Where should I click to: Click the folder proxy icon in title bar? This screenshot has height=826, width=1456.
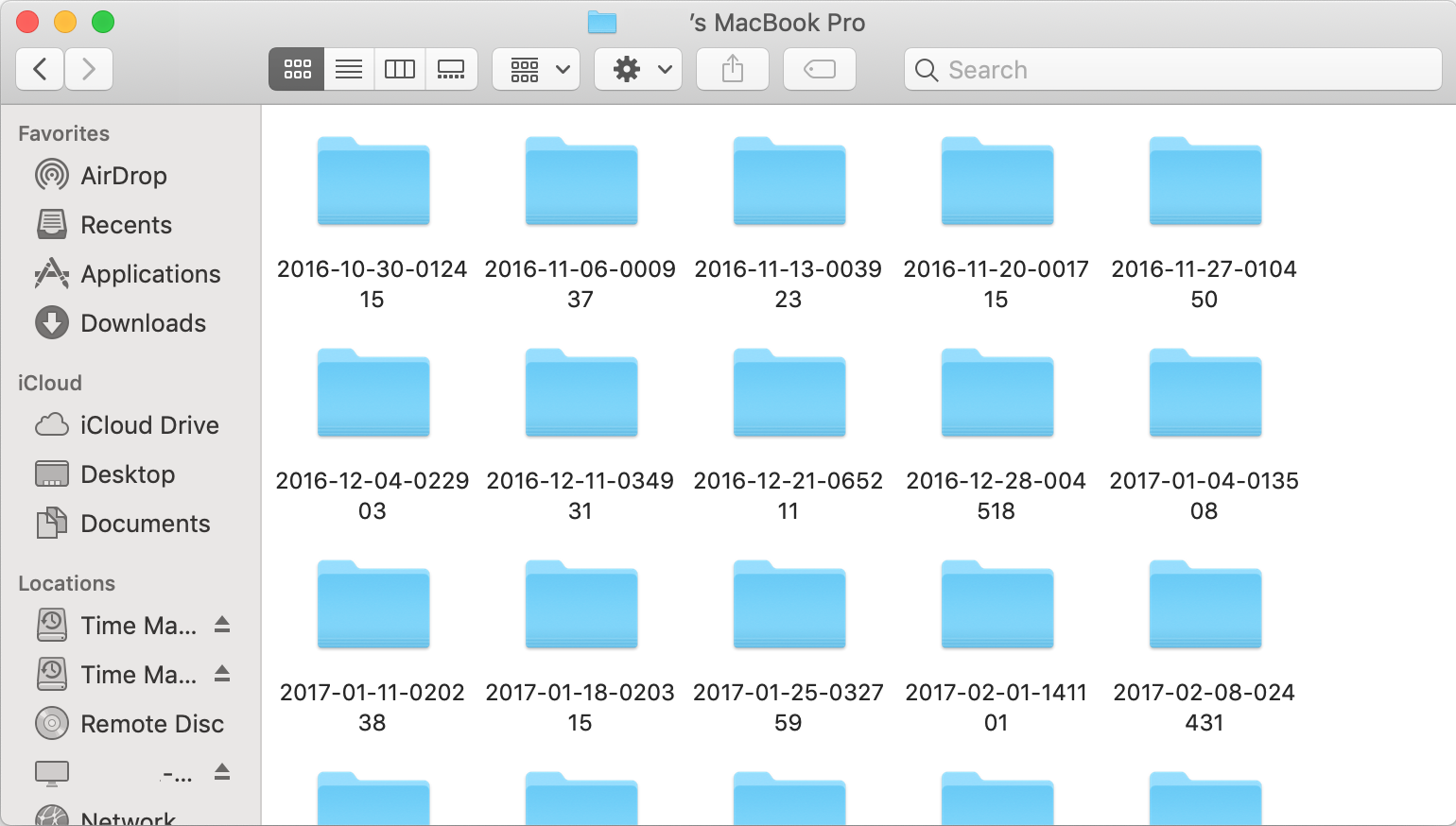coord(602,23)
